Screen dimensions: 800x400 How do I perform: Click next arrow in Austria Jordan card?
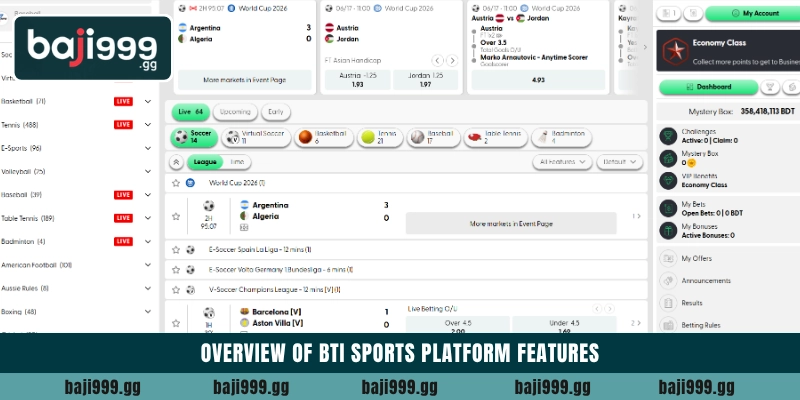452,61
